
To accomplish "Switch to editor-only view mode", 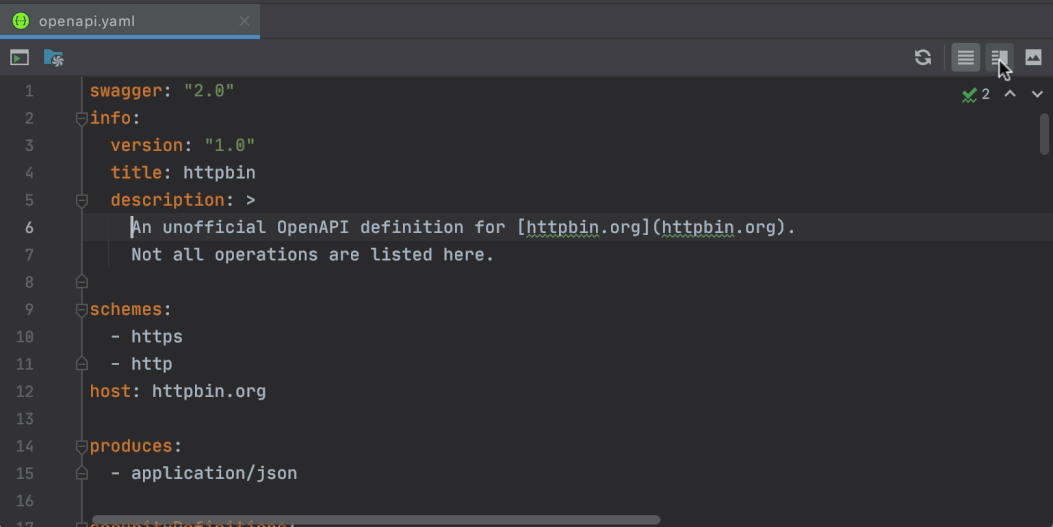I will [965, 58].
